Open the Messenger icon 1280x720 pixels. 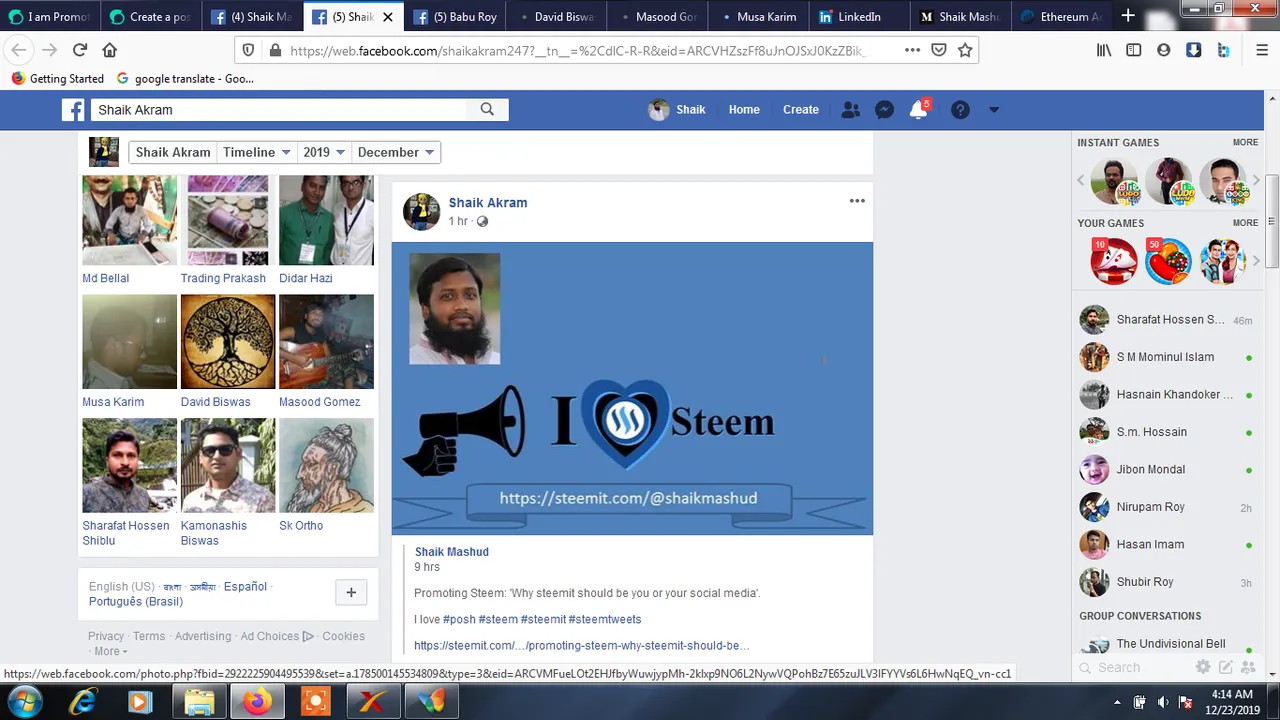point(884,110)
